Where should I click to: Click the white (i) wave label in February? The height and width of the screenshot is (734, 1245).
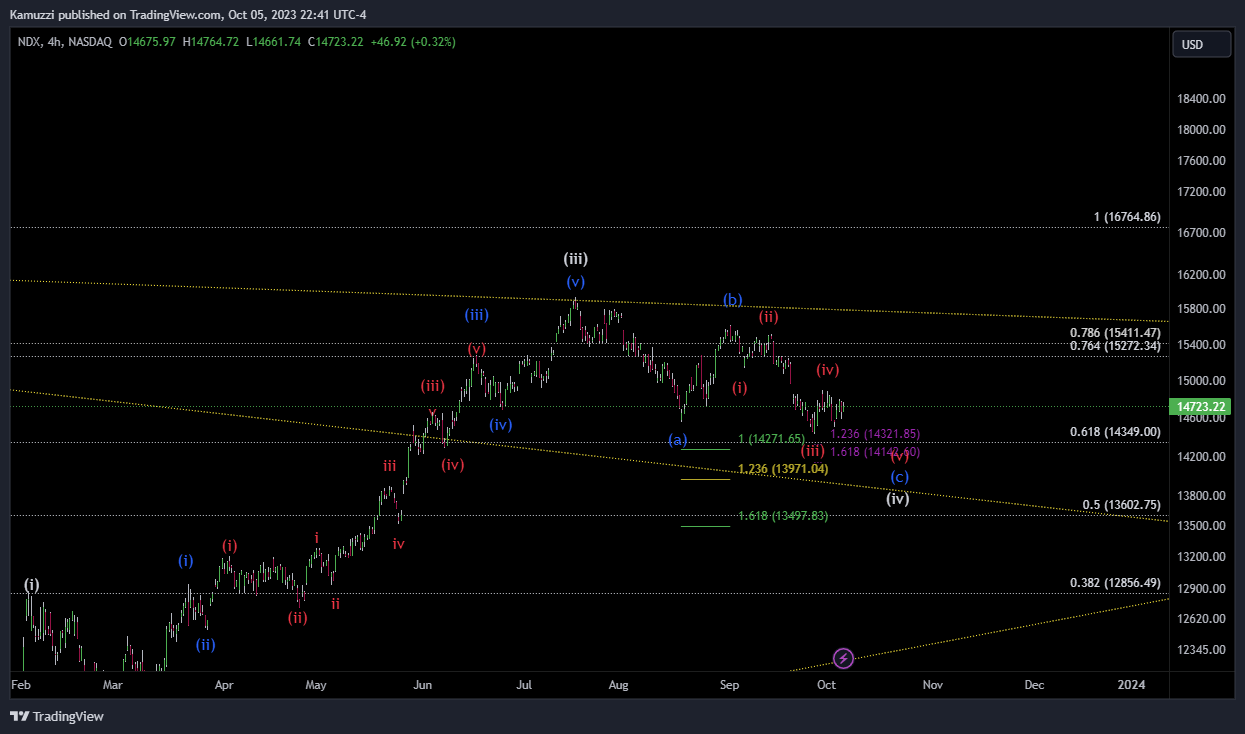32,585
